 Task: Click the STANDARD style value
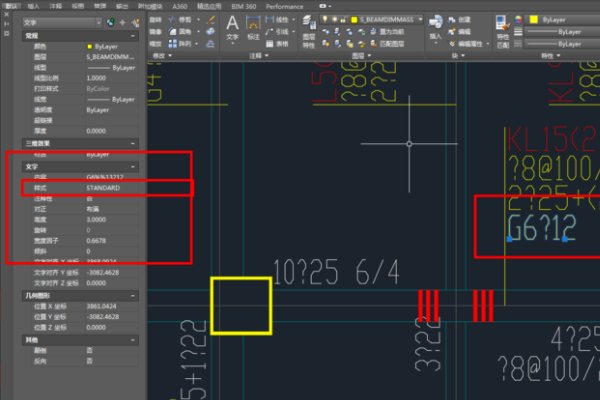pyautogui.click(x=103, y=188)
